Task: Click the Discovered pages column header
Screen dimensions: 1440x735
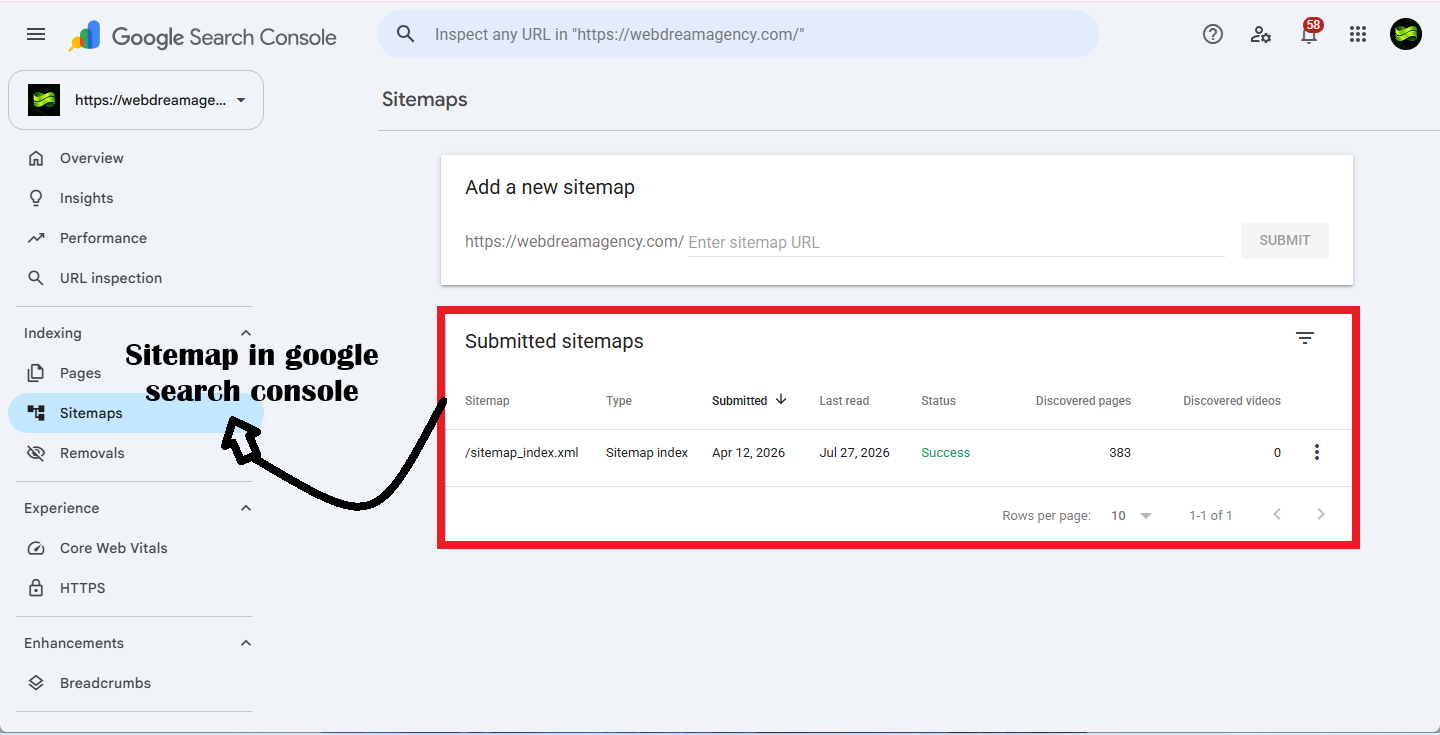Action: pyautogui.click(x=1083, y=401)
